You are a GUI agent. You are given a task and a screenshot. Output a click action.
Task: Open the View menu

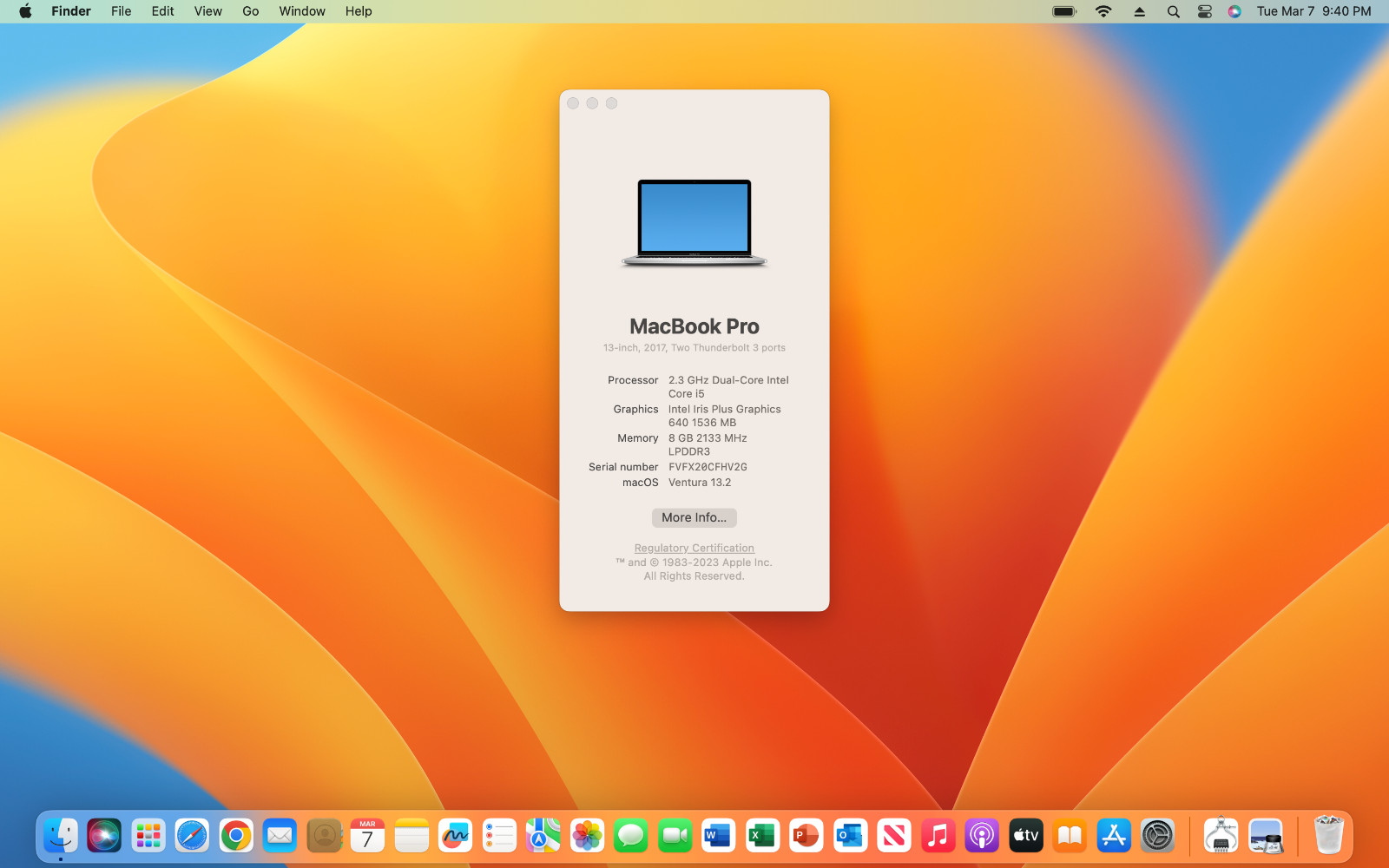click(208, 11)
